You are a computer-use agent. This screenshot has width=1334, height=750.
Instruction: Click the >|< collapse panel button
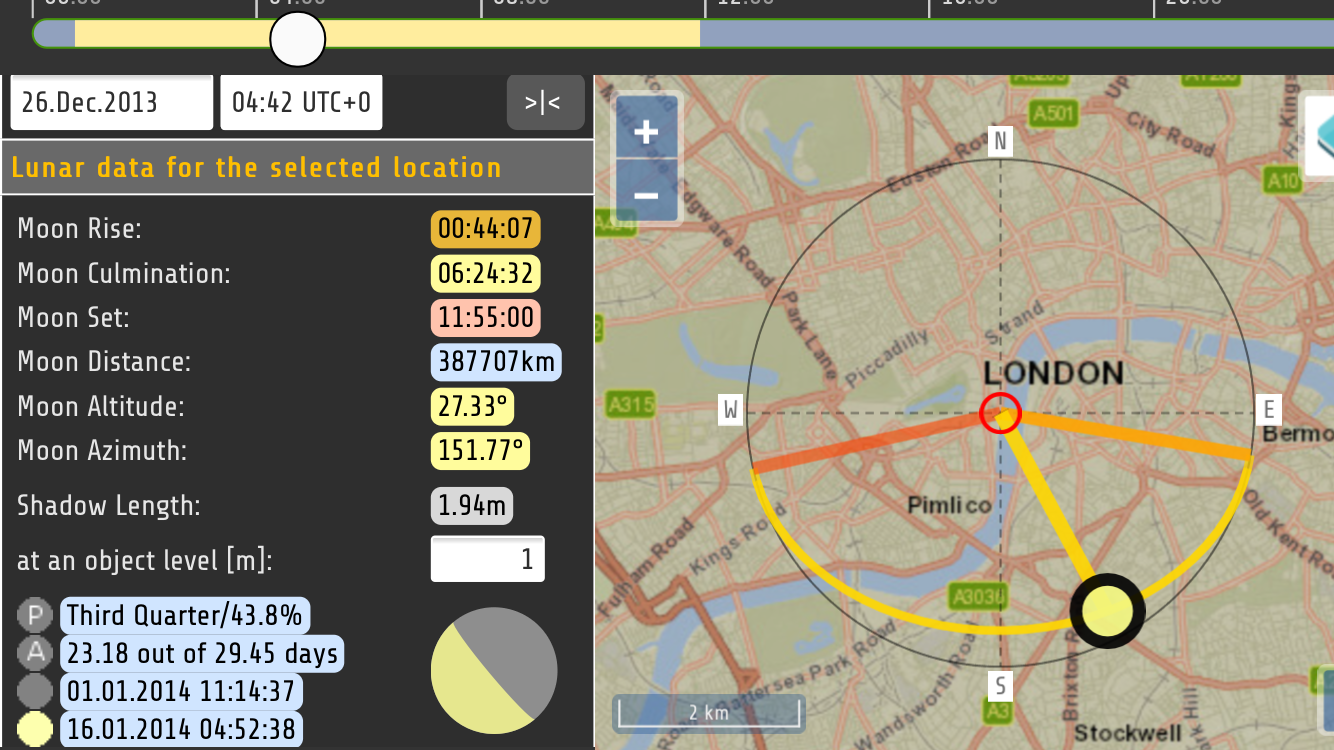(x=545, y=102)
